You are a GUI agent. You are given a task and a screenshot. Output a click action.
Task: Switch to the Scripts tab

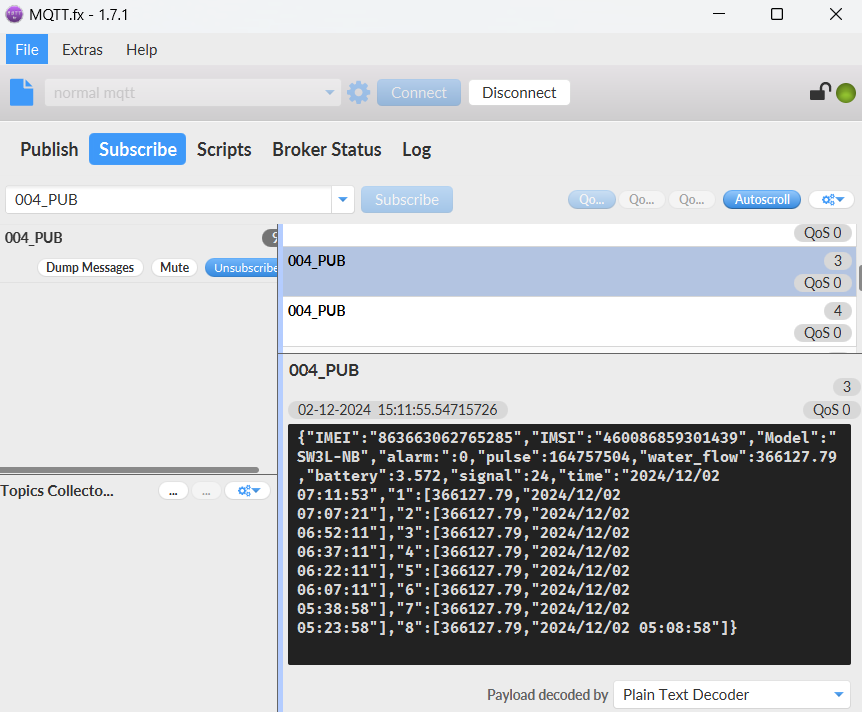tap(224, 150)
